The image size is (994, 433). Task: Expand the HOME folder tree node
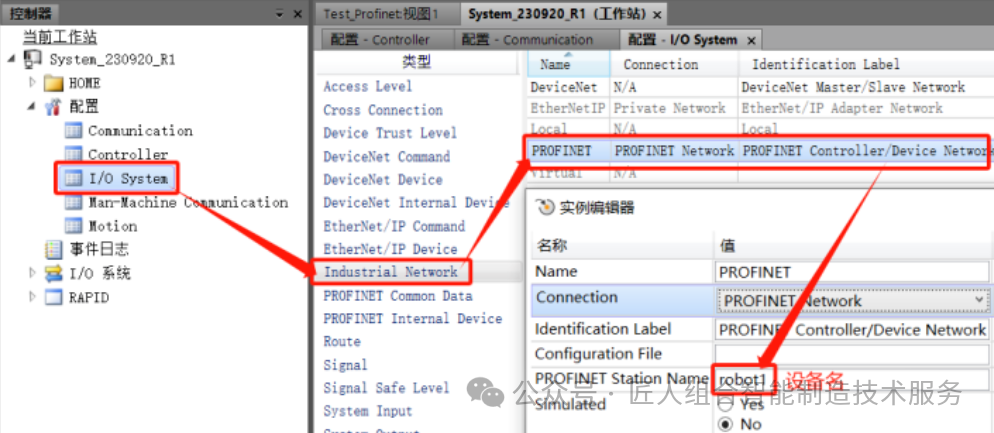click(32, 83)
